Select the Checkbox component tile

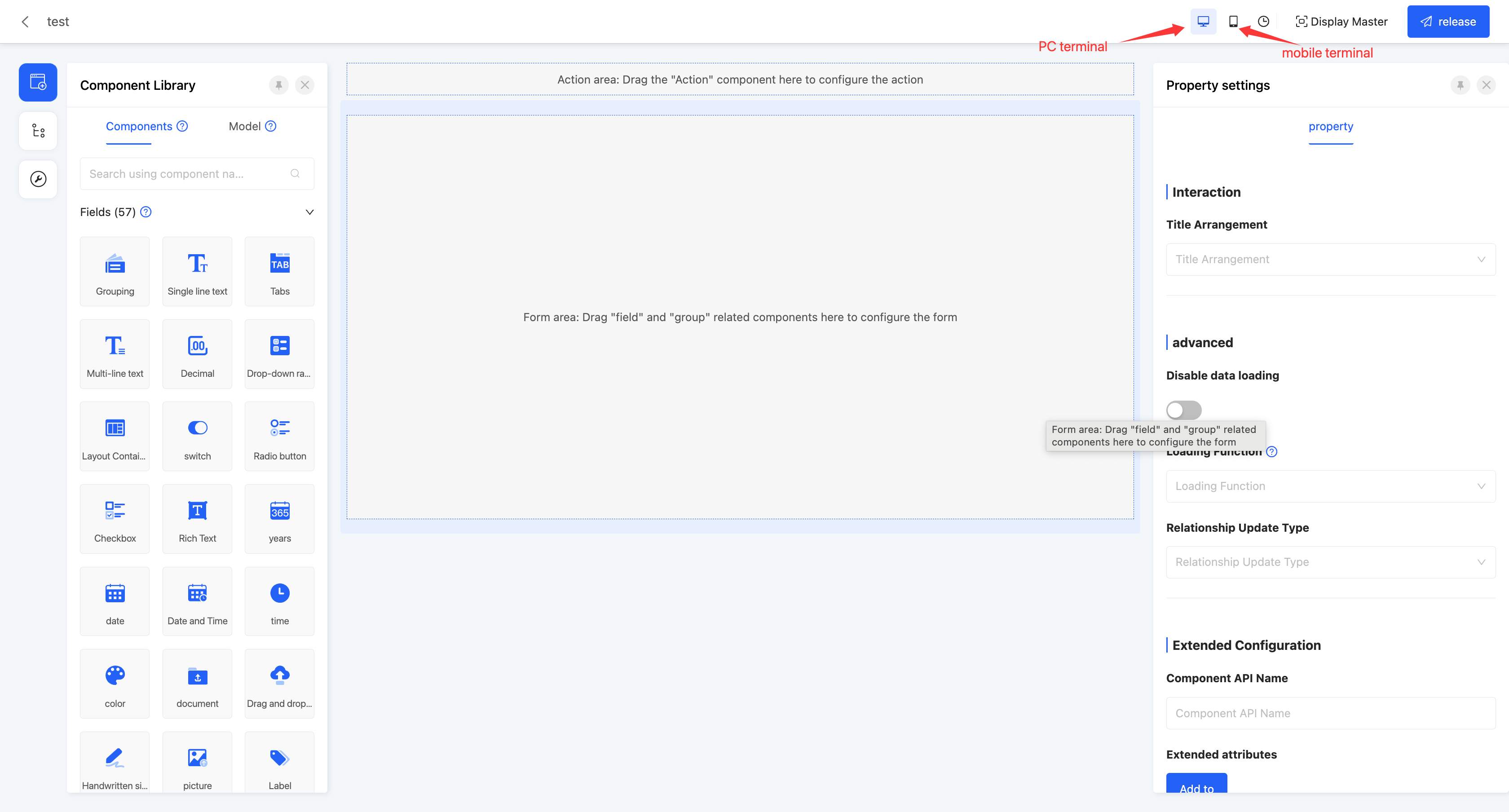tap(115, 518)
